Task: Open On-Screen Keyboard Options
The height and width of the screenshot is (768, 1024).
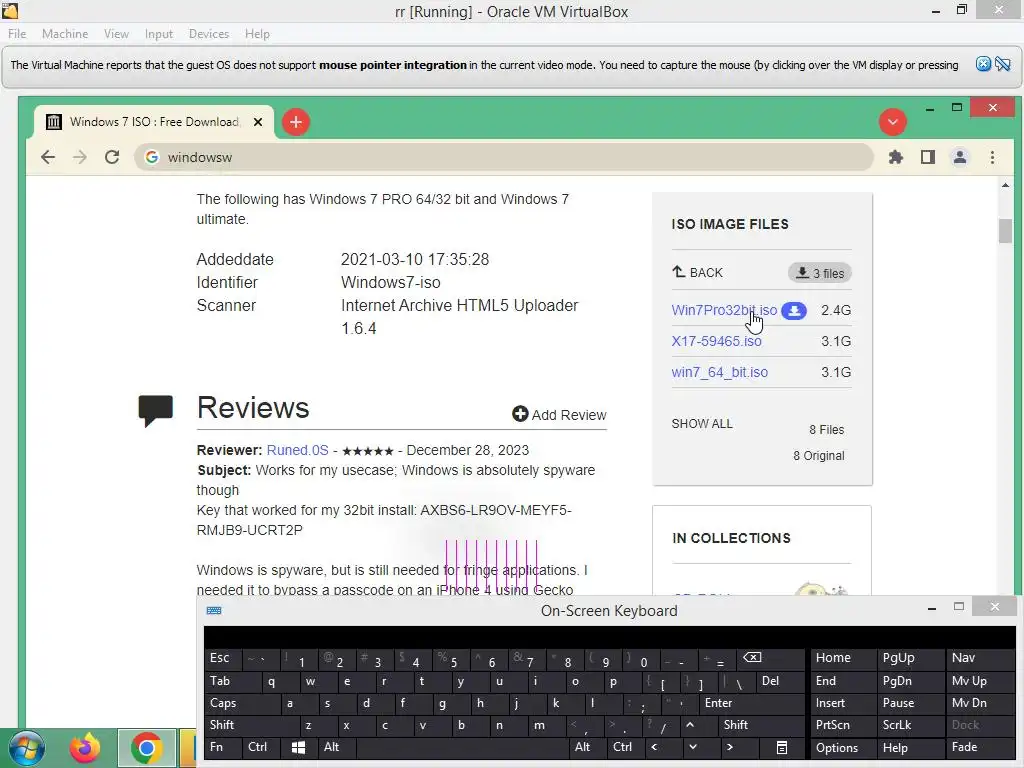Action: [x=843, y=748]
